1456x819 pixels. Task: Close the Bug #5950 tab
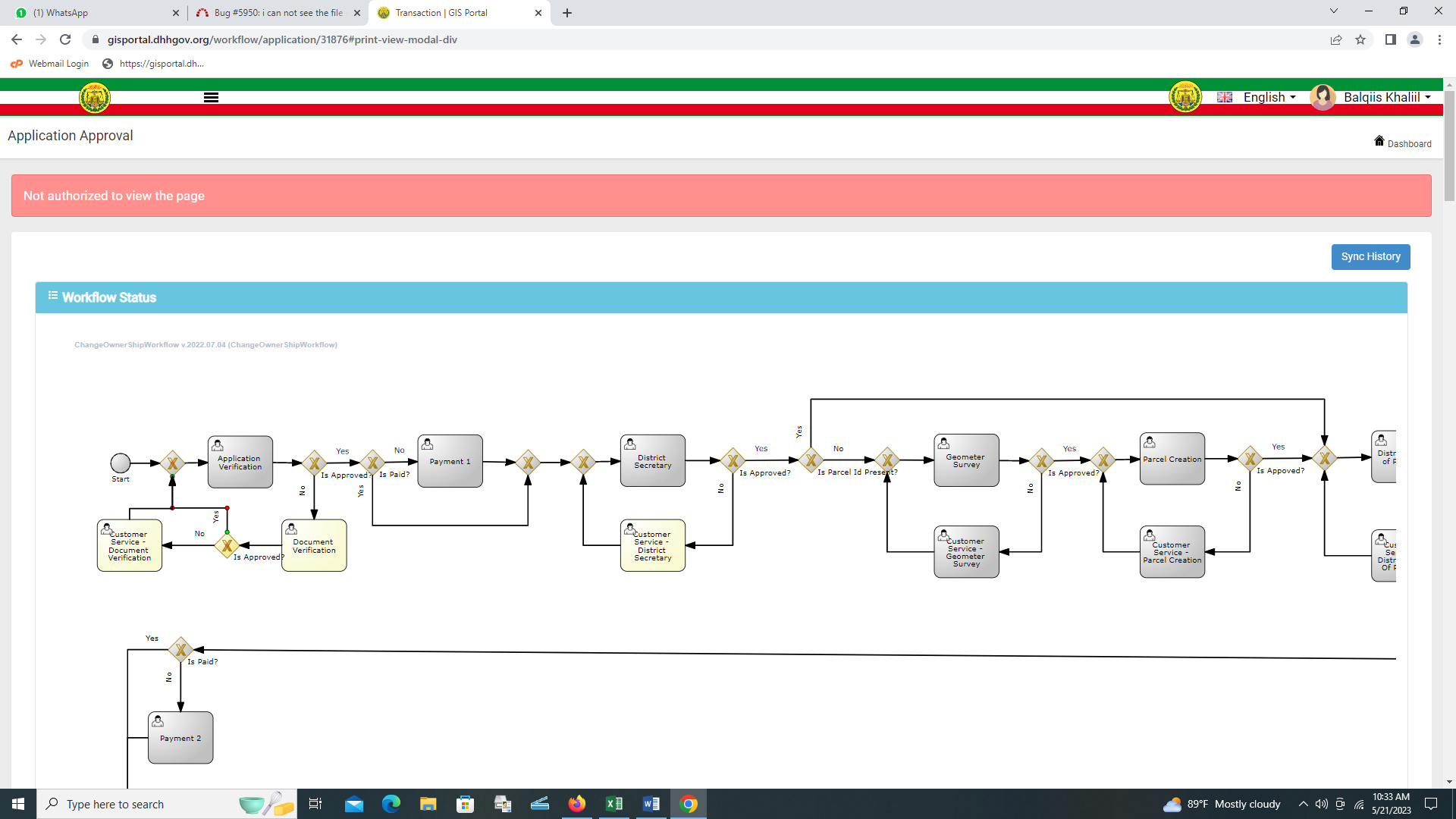coord(357,13)
